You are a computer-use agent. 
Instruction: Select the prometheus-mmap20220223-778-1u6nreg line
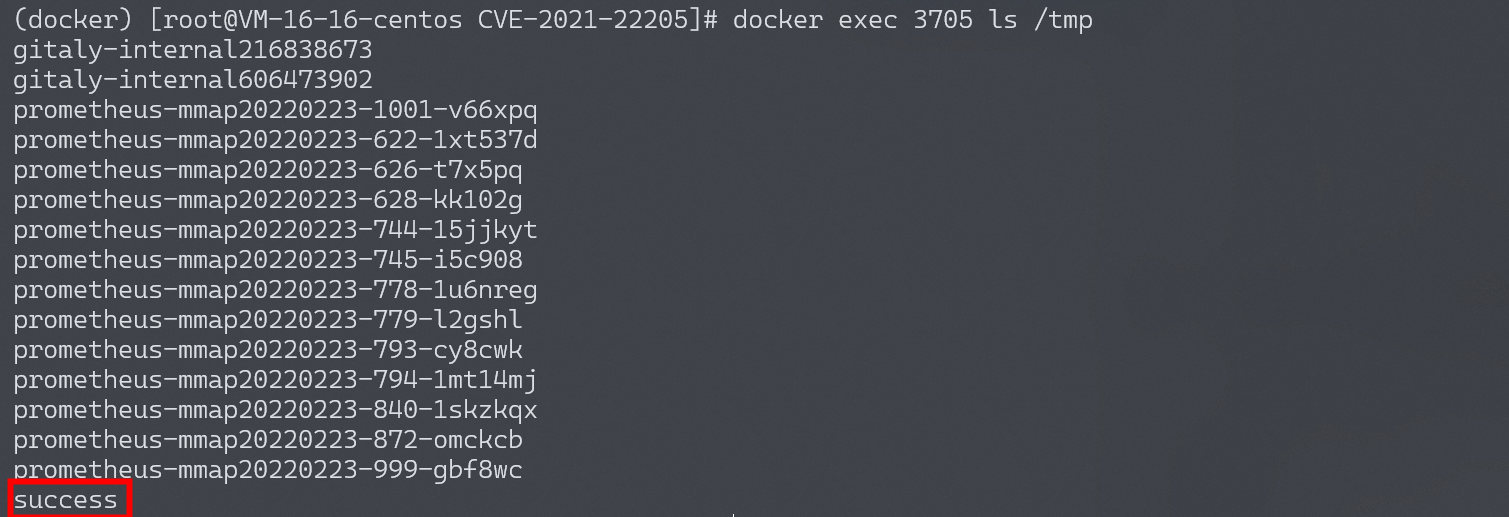click(275, 290)
